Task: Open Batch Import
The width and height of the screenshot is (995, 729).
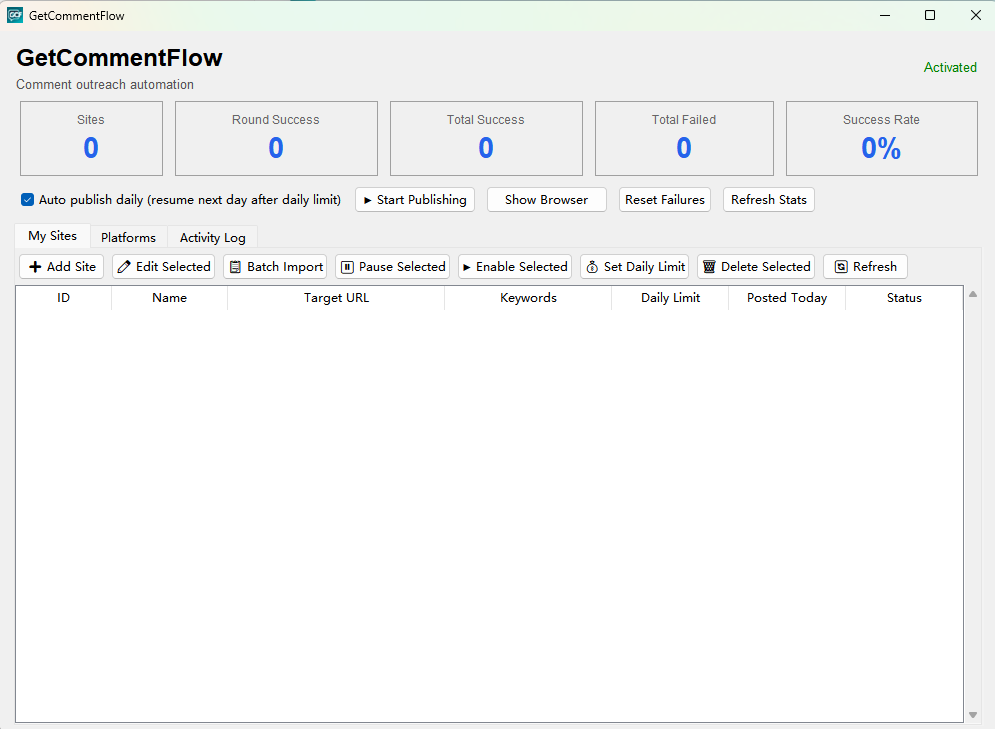Action: [275, 266]
